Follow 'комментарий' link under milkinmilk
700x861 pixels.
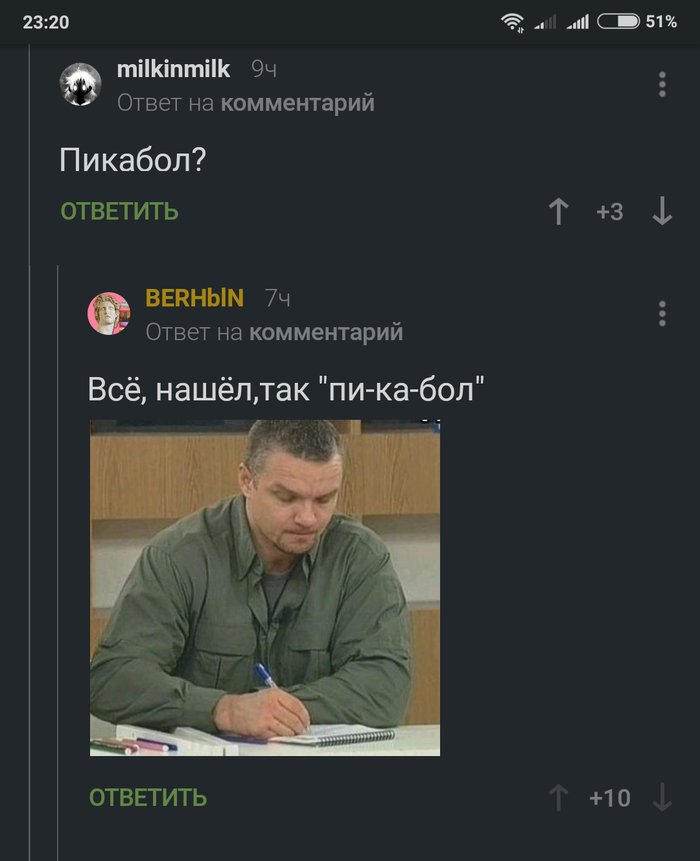tap(298, 103)
